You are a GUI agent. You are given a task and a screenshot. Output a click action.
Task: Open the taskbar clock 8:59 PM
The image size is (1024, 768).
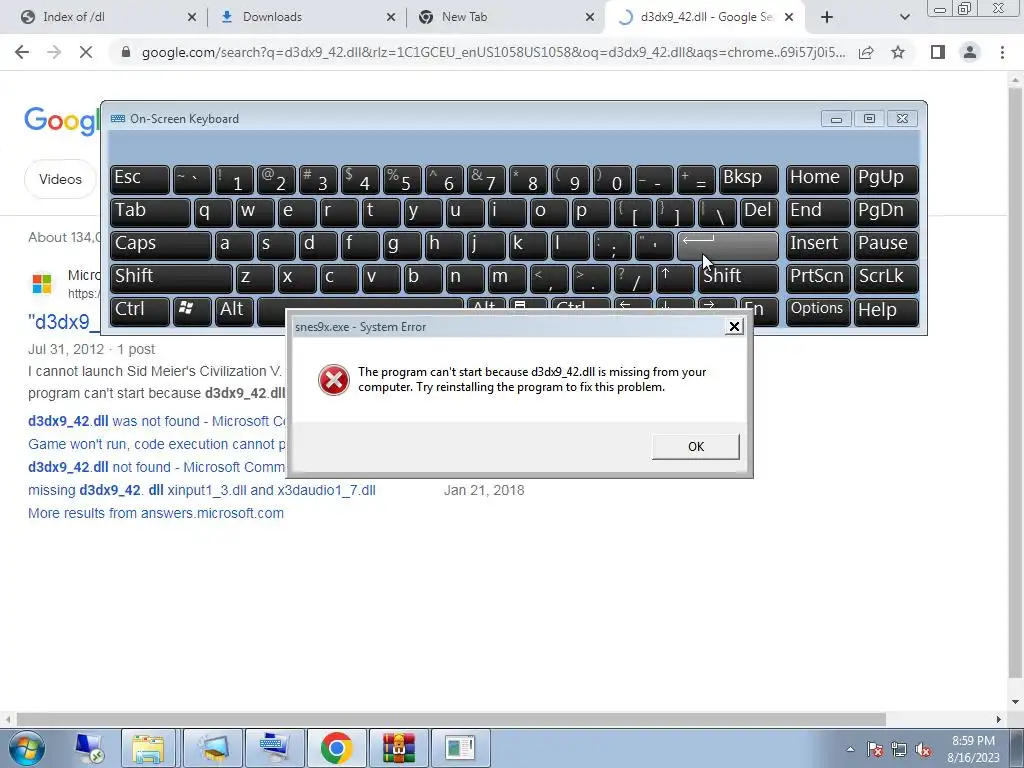coord(973,749)
